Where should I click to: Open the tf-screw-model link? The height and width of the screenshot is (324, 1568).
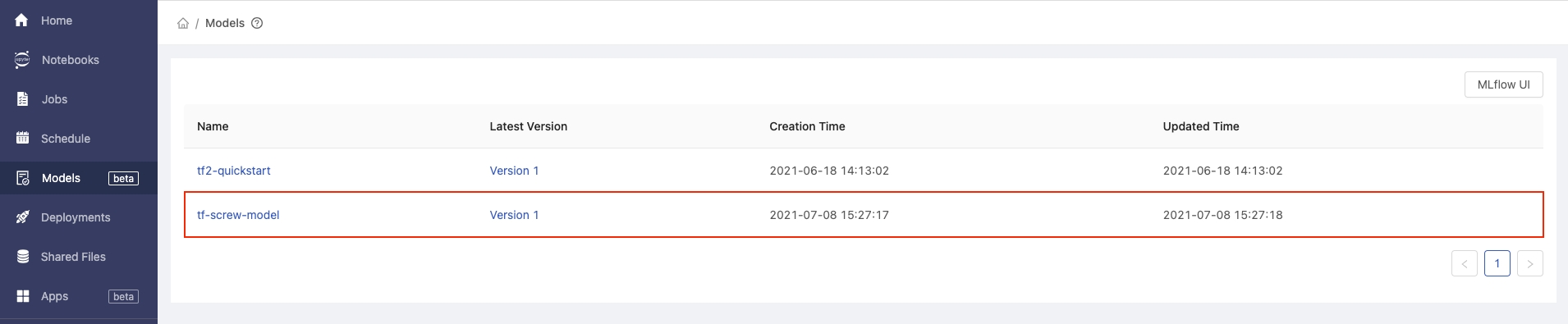click(238, 215)
